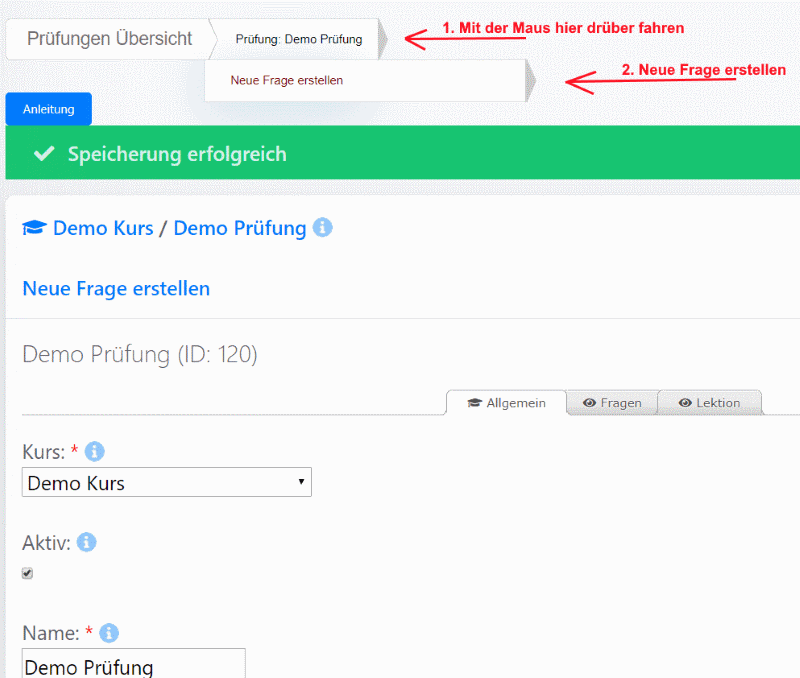Click into the Name text field

pyautogui.click(x=133, y=666)
